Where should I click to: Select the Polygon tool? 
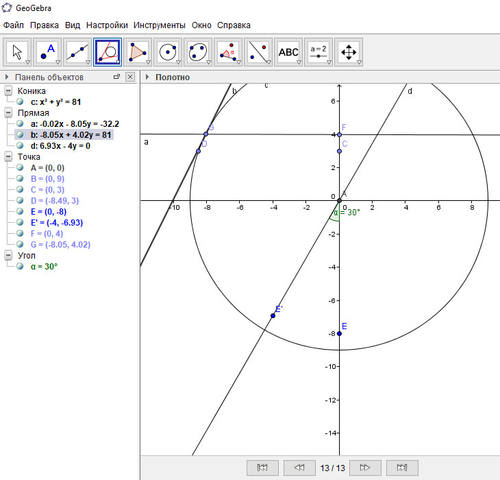138,52
